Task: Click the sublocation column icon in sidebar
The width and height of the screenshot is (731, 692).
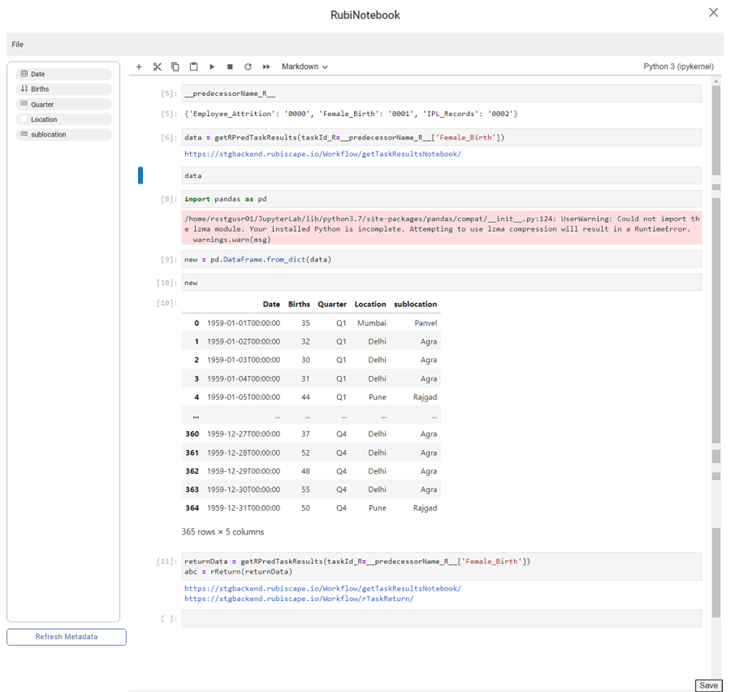Action: point(24,134)
